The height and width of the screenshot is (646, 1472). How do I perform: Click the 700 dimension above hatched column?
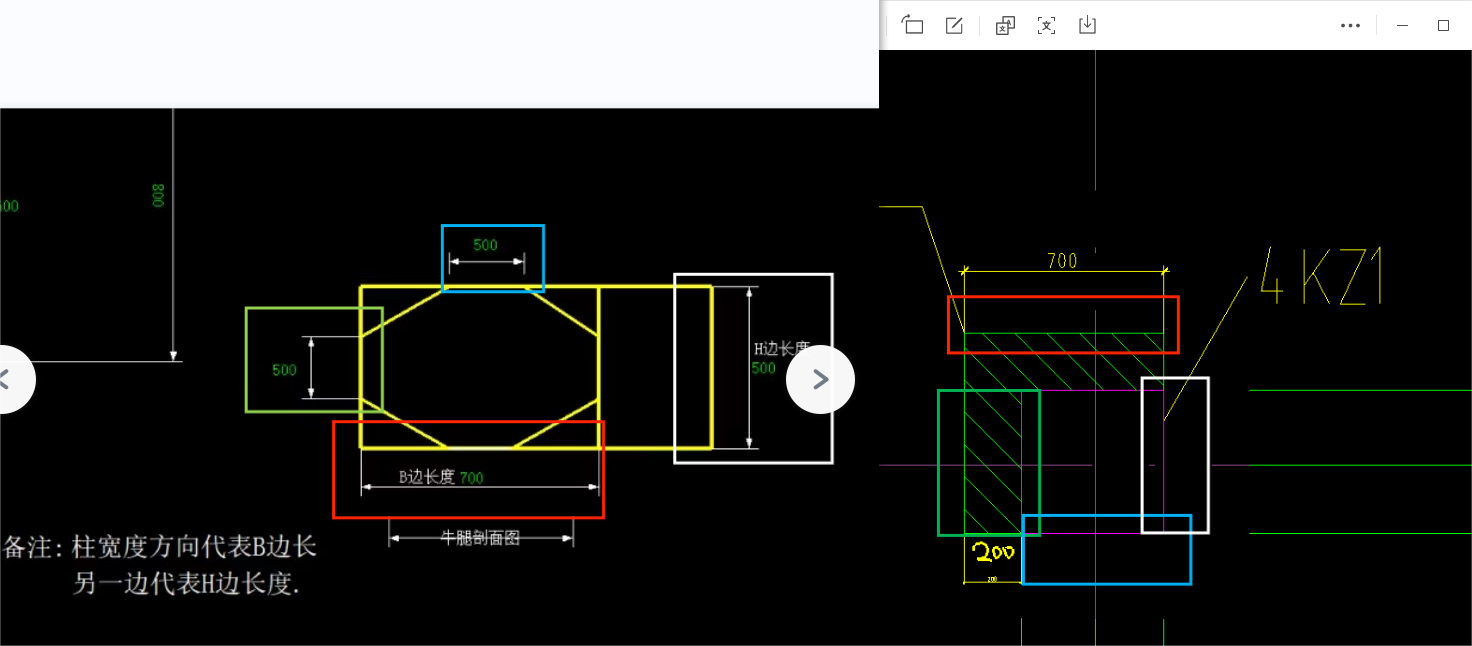1062,261
